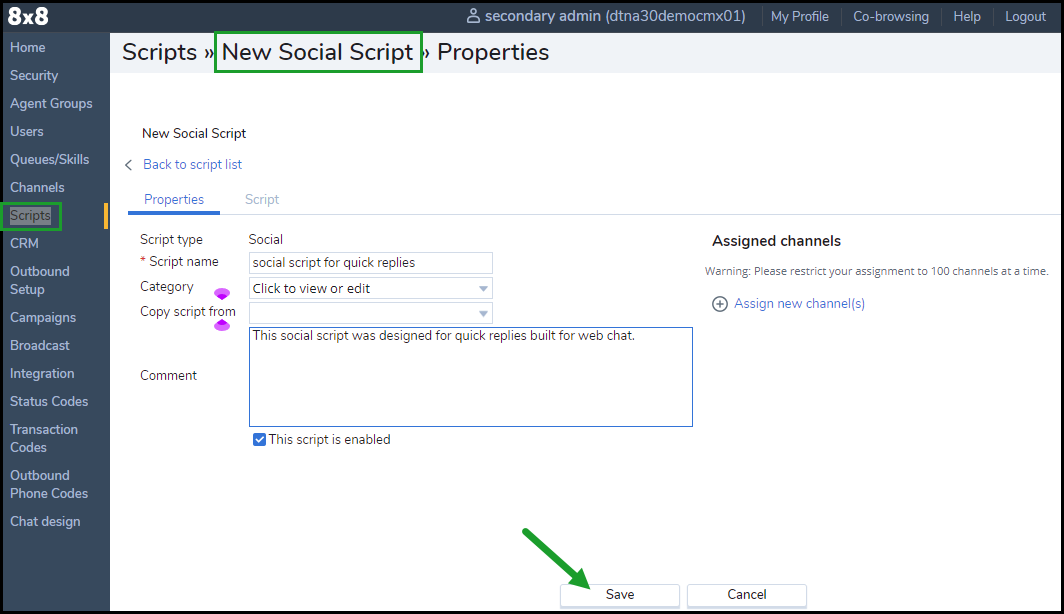Click the Properties breadcrumb text in header
1064x614 pixels.
tap(493, 52)
